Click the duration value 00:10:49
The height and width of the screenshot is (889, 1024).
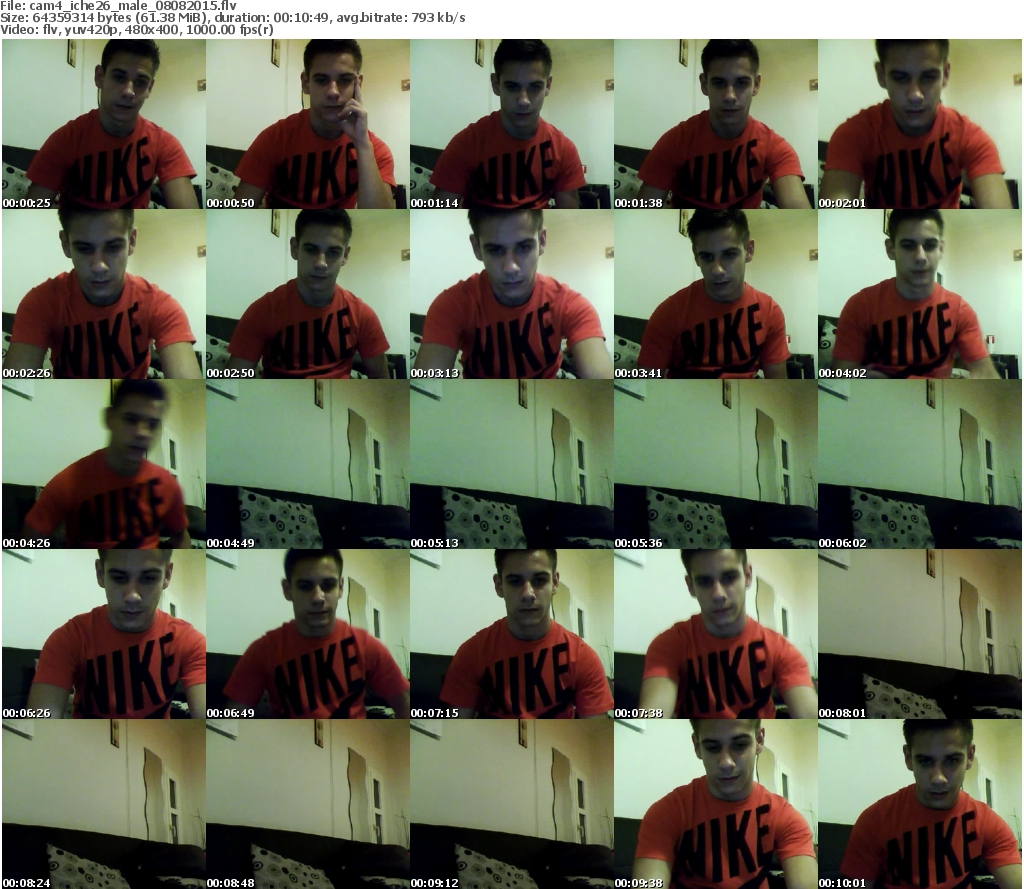click(x=302, y=18)
